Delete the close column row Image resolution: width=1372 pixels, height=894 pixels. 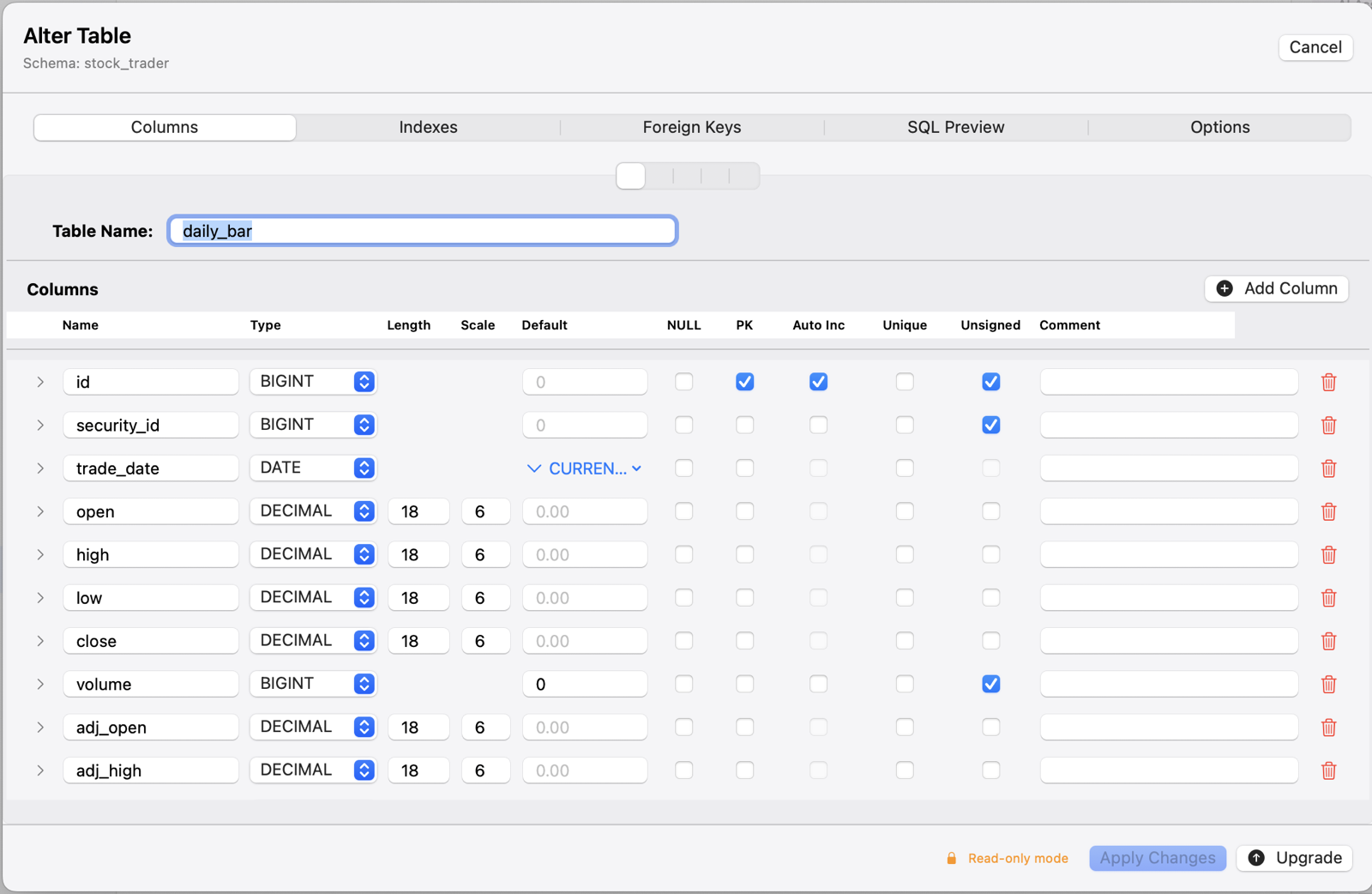1328,641
